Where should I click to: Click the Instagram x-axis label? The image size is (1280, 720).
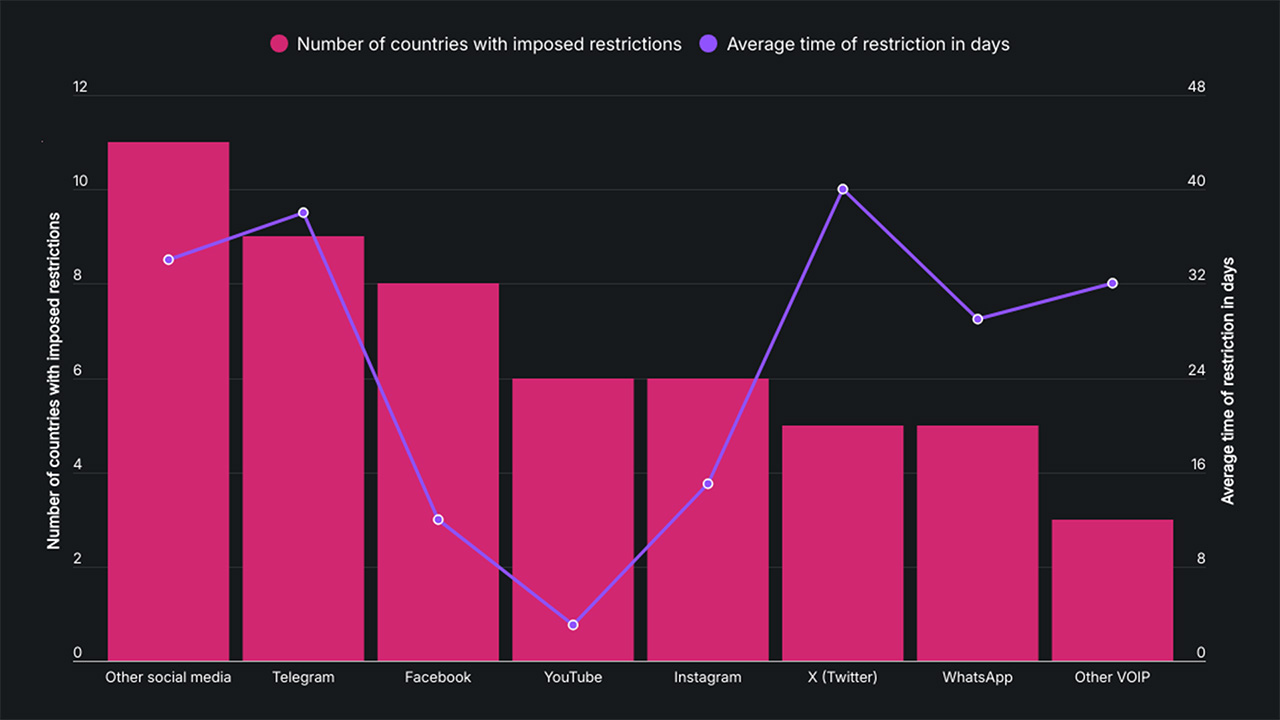pyautogui.click(x=708, y=677)
